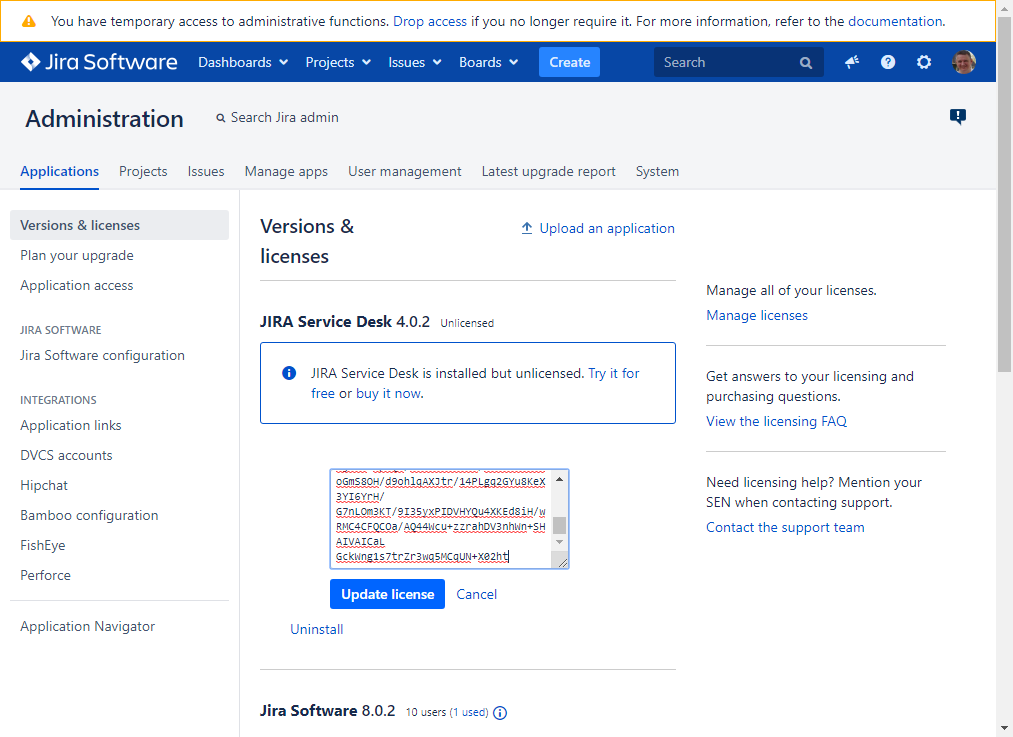This screenshot has height=737, width=1013.
Task: Click the buy it now link
Action: tap(388, 393)
